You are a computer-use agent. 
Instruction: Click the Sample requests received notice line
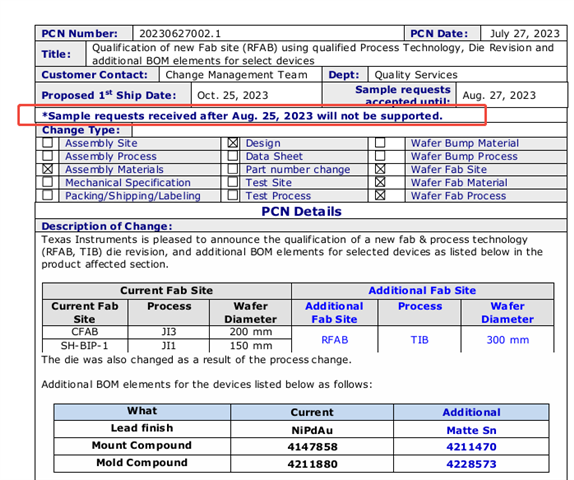242,116
